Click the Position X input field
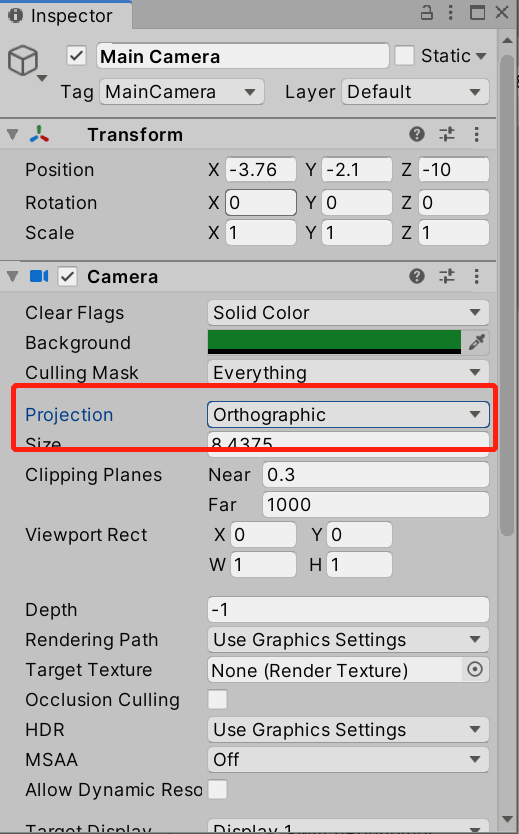 [261, 170]
